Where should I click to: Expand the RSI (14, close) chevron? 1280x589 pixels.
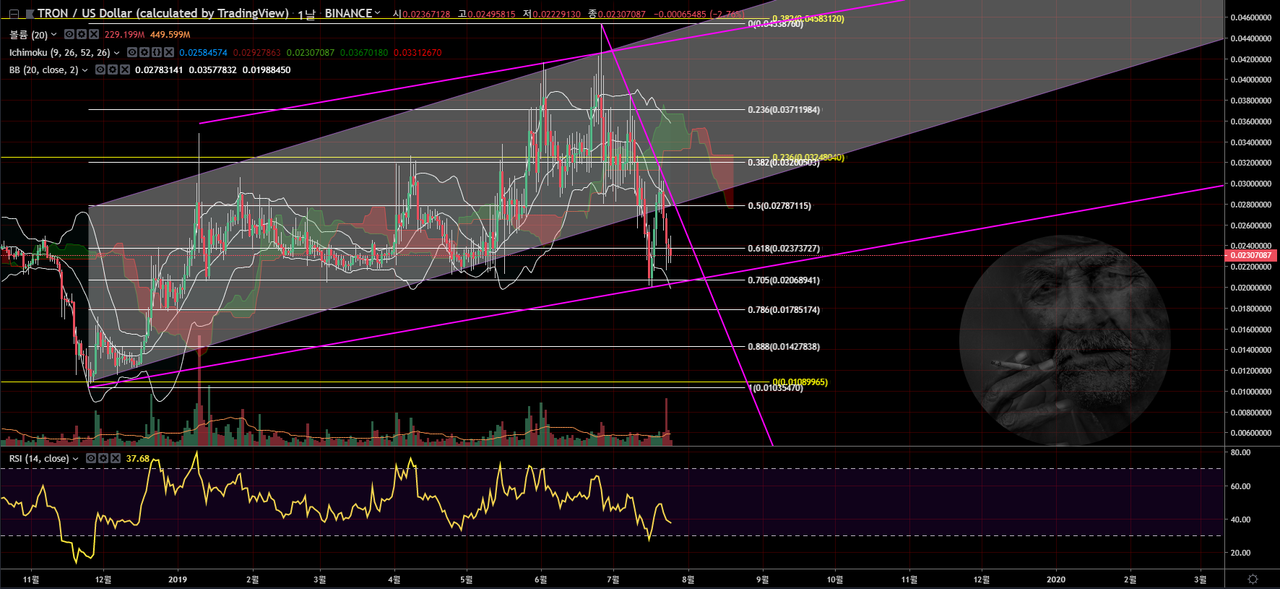(75, 459)
